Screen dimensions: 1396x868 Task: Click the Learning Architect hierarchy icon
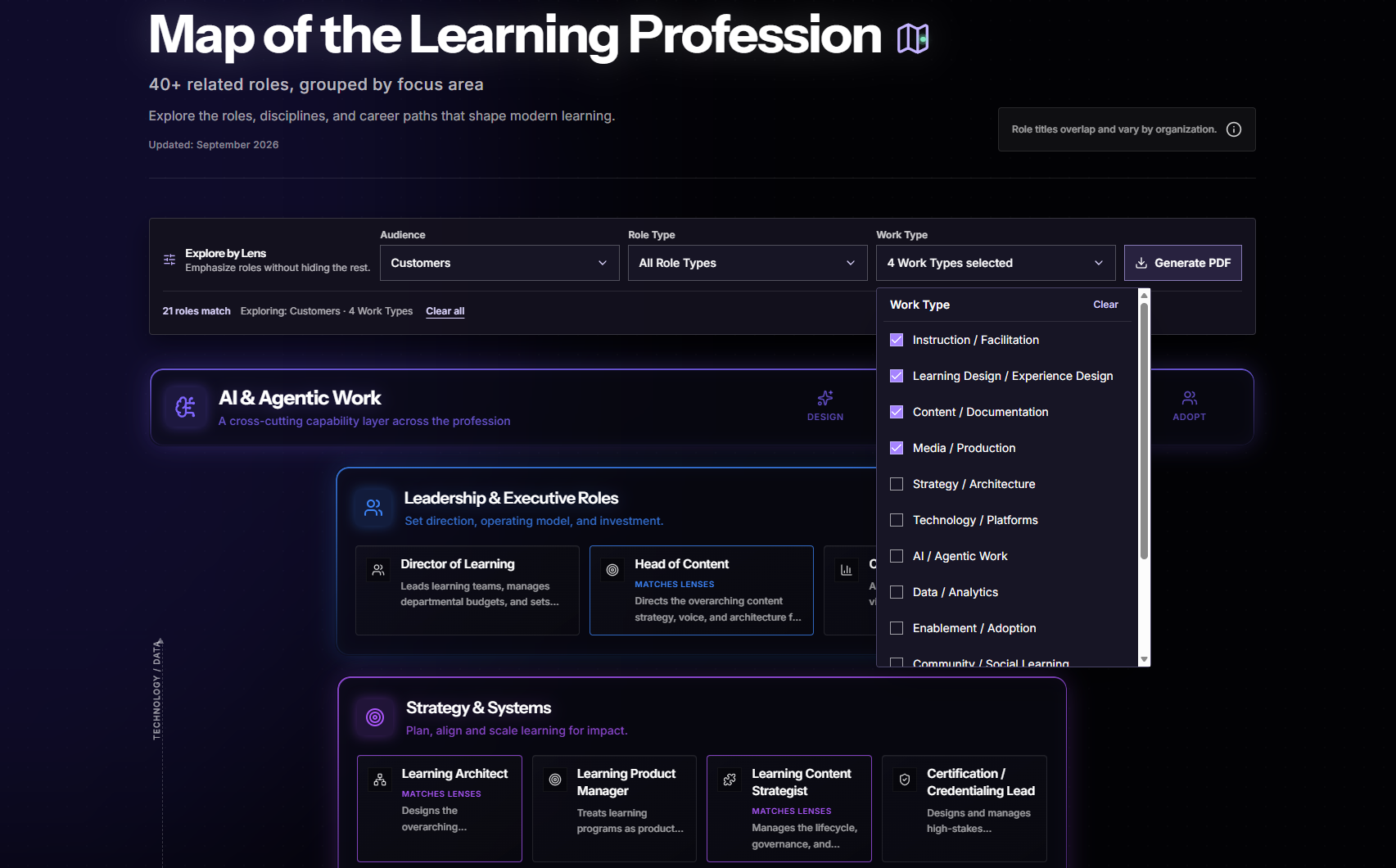(380, 780)
